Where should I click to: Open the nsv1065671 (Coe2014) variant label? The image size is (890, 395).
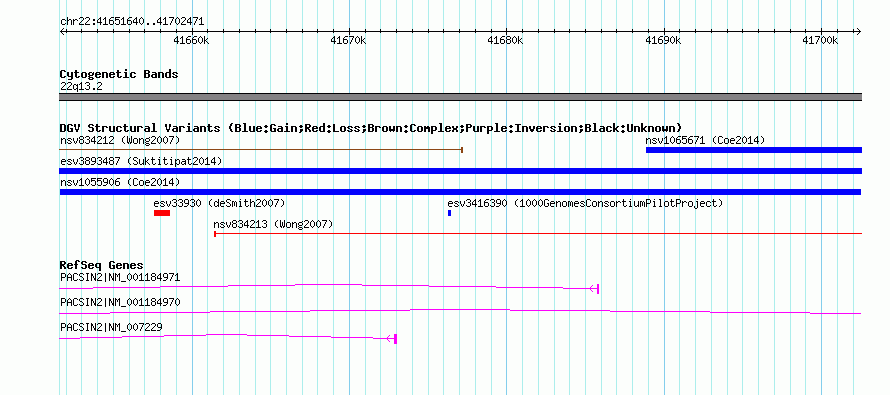[706, 140]
